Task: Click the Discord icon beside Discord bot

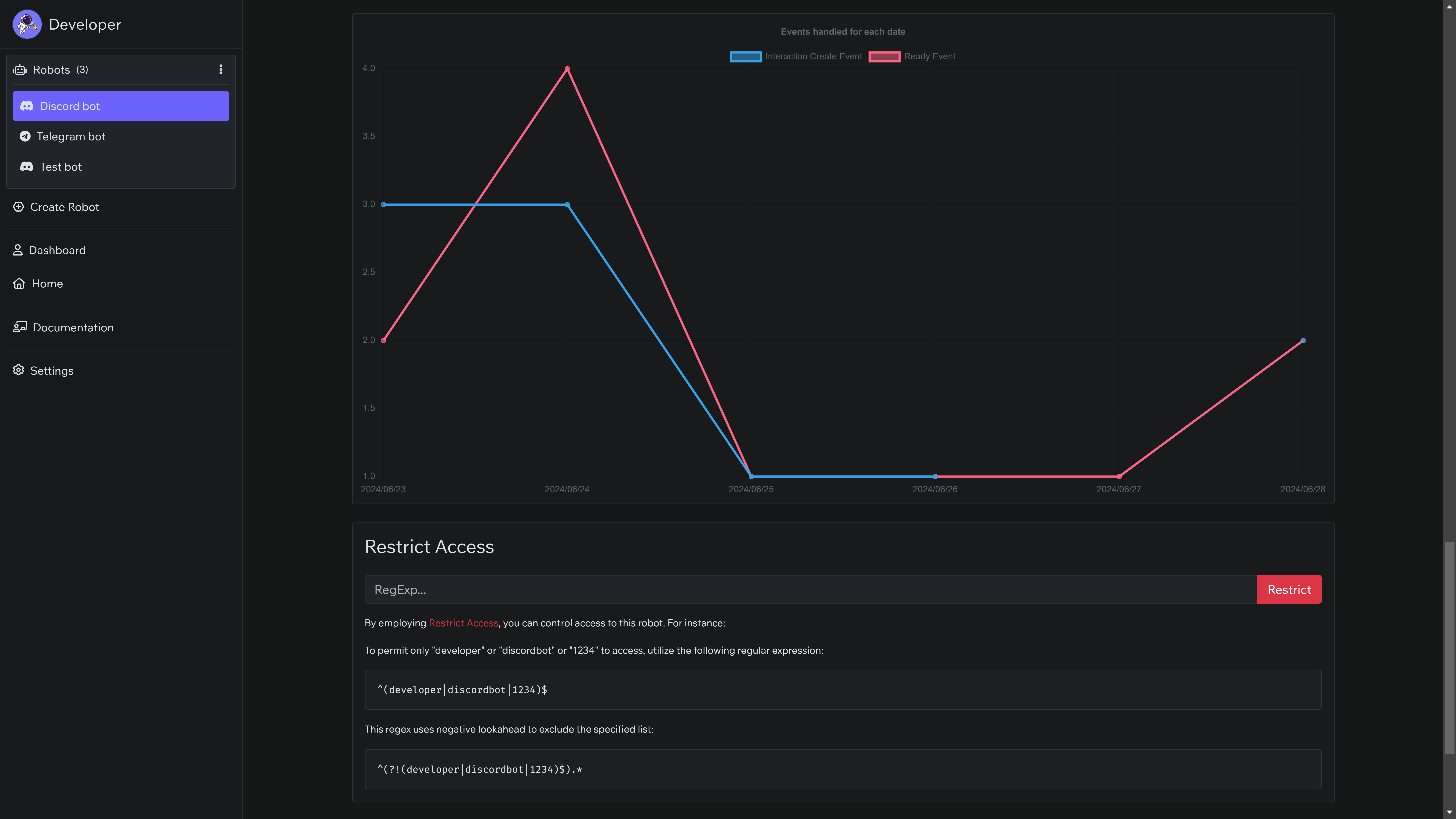Action: pyautogui.click(x=27, y=106)
